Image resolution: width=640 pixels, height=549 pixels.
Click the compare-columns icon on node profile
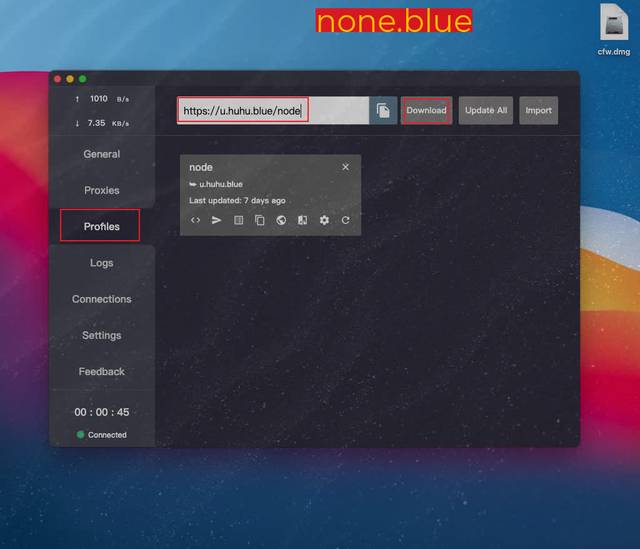(x=303, y=220)
